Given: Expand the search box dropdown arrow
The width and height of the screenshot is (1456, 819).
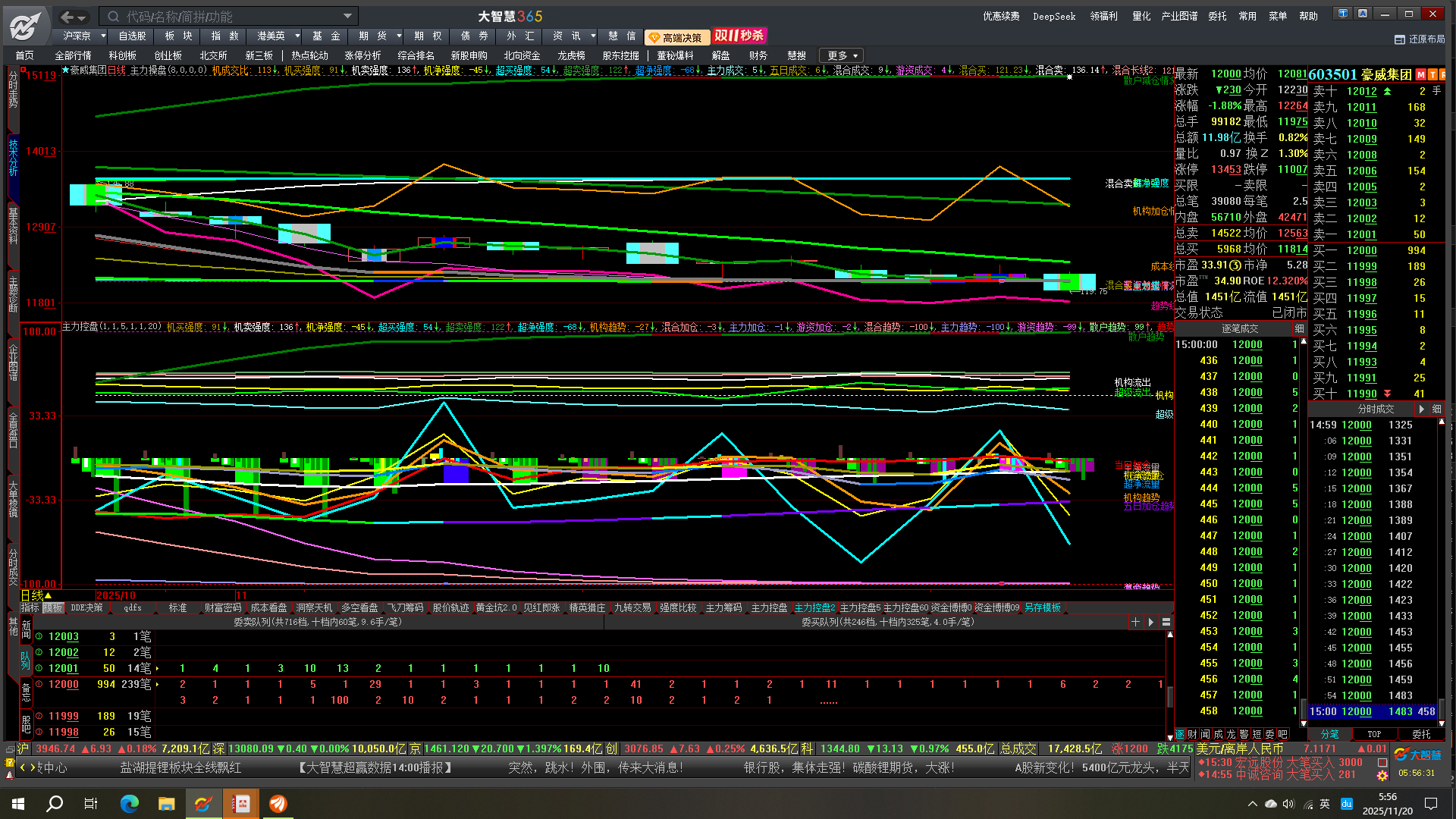Looking at the screenshot, I should tap(347, 16).
